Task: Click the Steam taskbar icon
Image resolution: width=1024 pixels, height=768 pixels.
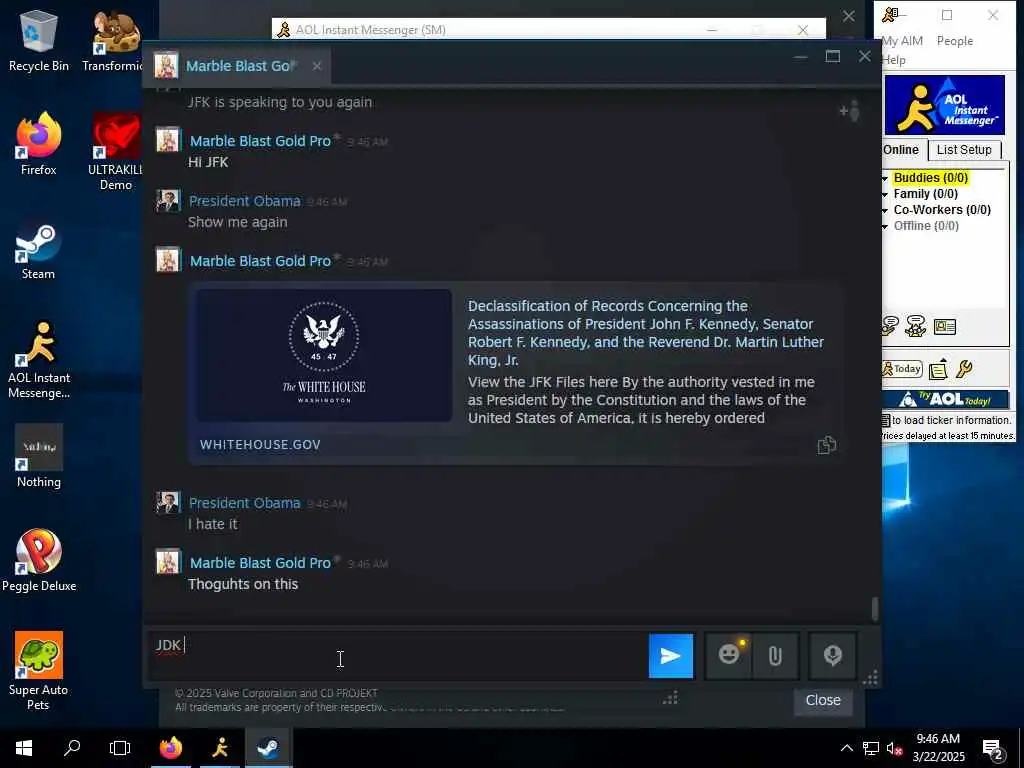Action: (268, 748)
